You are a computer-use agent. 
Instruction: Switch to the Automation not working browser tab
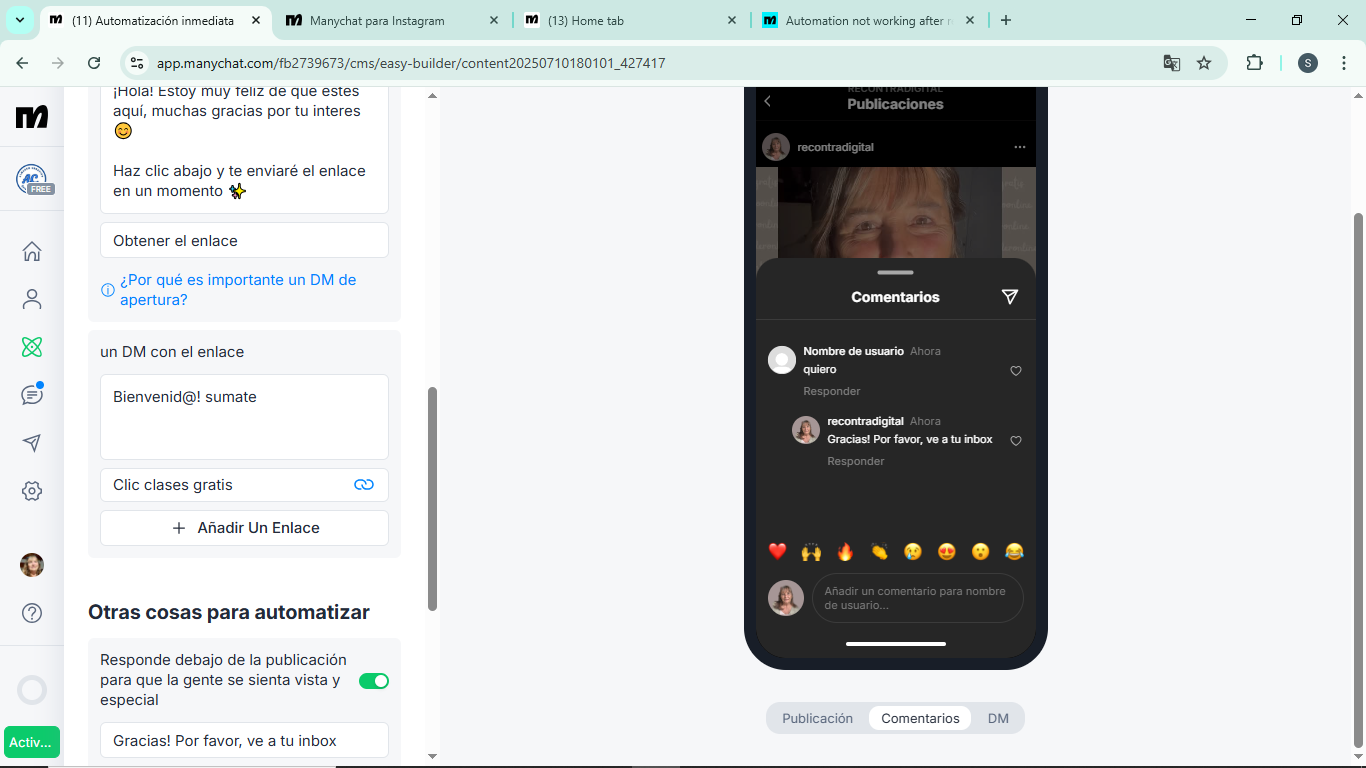click(x=865, y=20)
